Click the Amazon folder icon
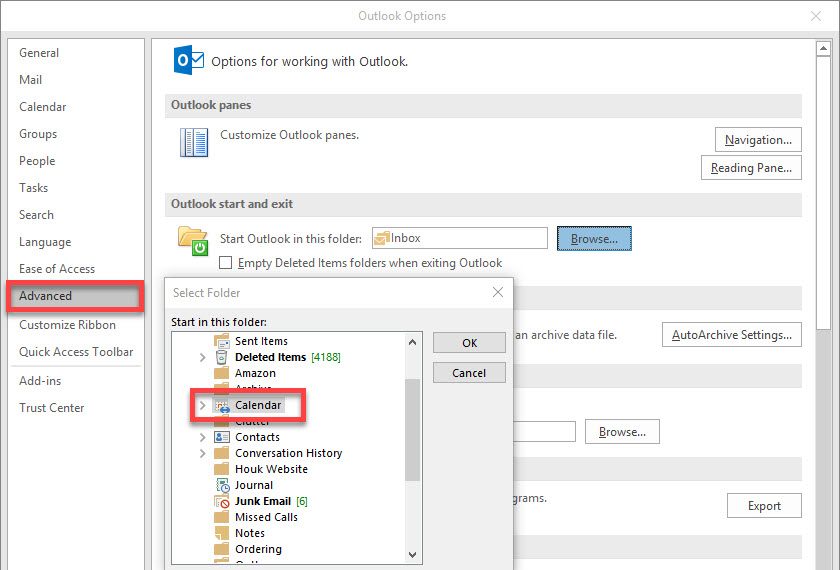 coord(222,373)
